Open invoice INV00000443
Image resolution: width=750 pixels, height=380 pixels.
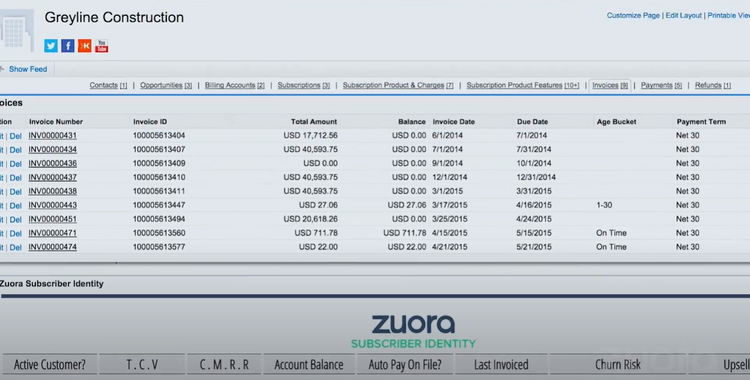[x=53, y=205]
